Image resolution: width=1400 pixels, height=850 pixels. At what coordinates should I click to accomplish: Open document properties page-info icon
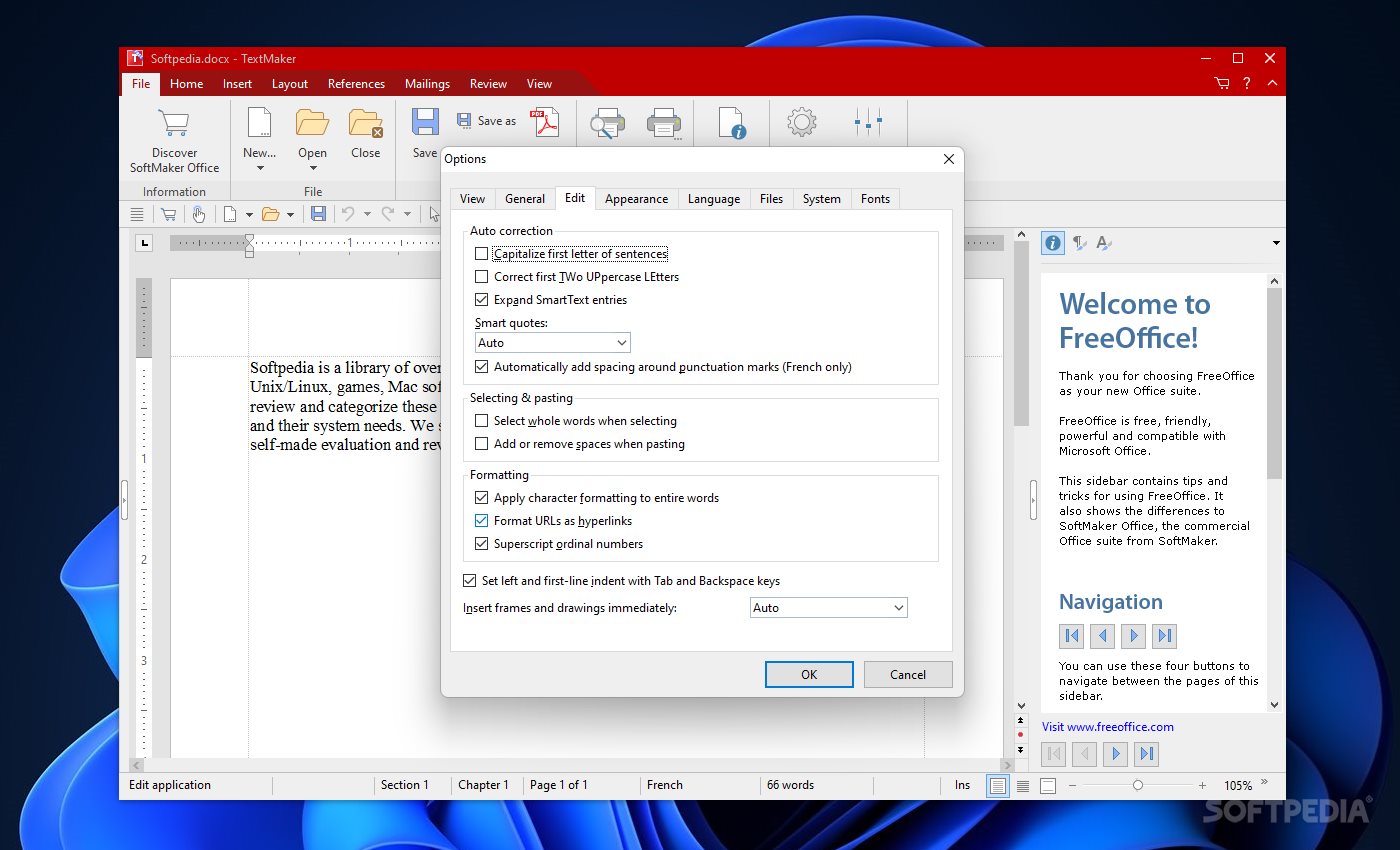733,123
